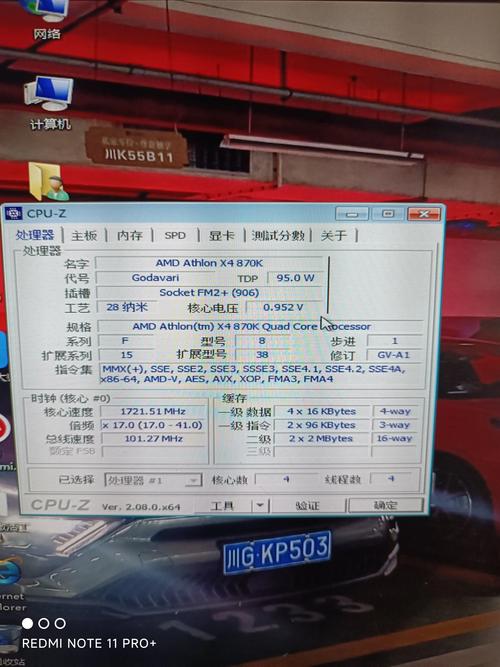The width and height of the screenshot is (500, 667).
Task: Click the 扩展系列 value 15
Action: (126, 355)
